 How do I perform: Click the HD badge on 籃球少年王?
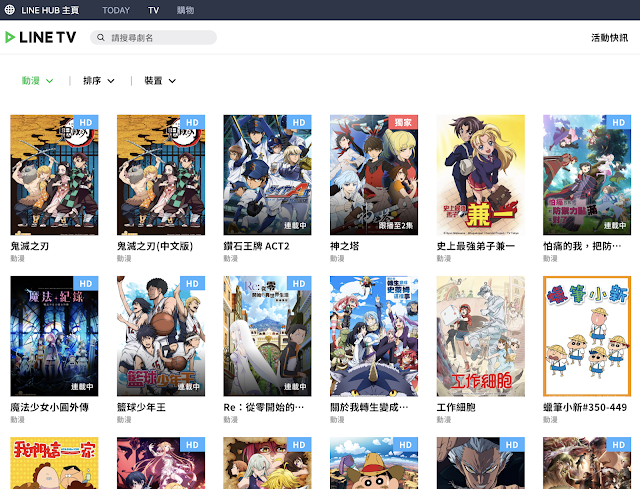[x=192, y=283]
